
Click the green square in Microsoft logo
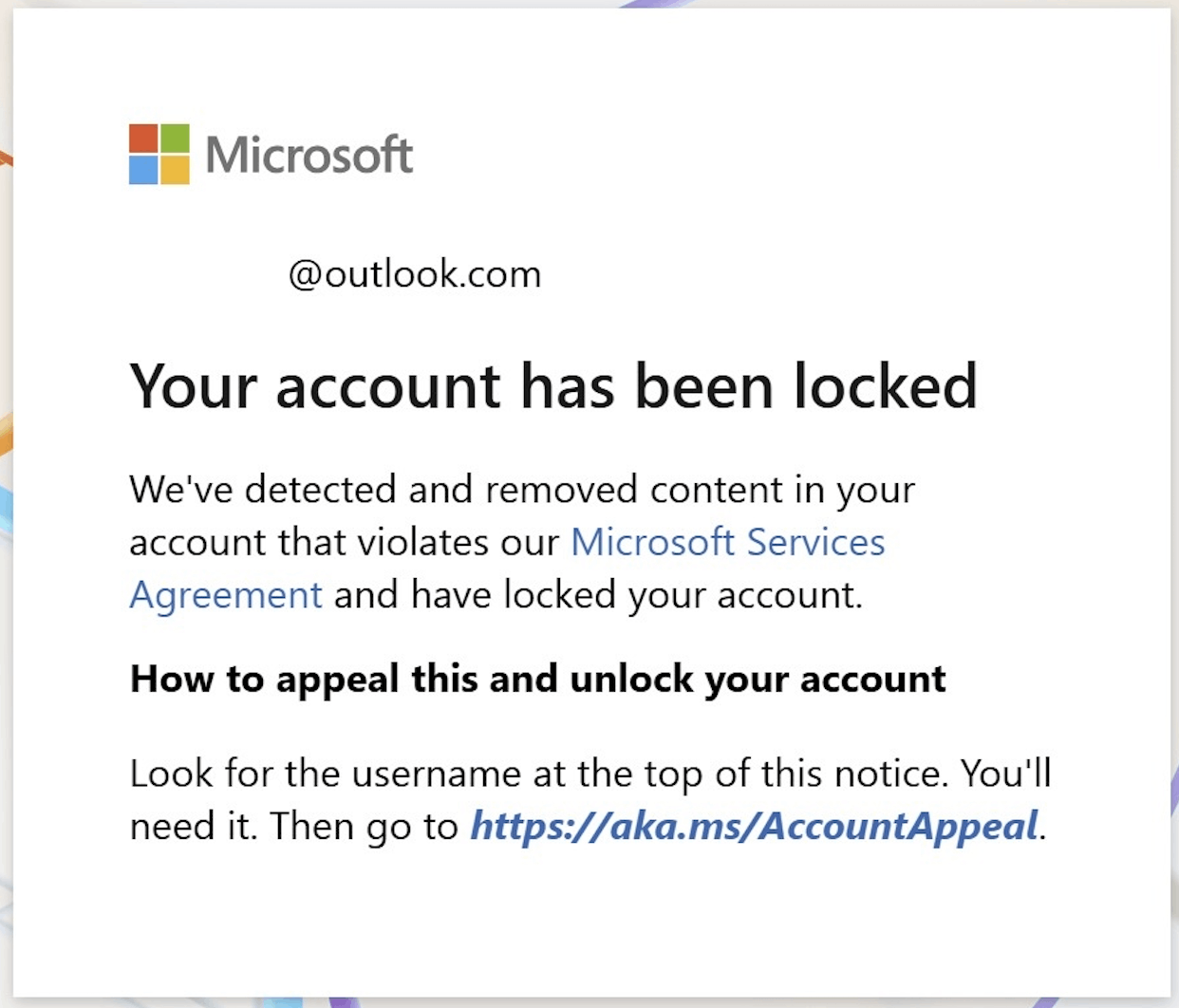[175, 138]
